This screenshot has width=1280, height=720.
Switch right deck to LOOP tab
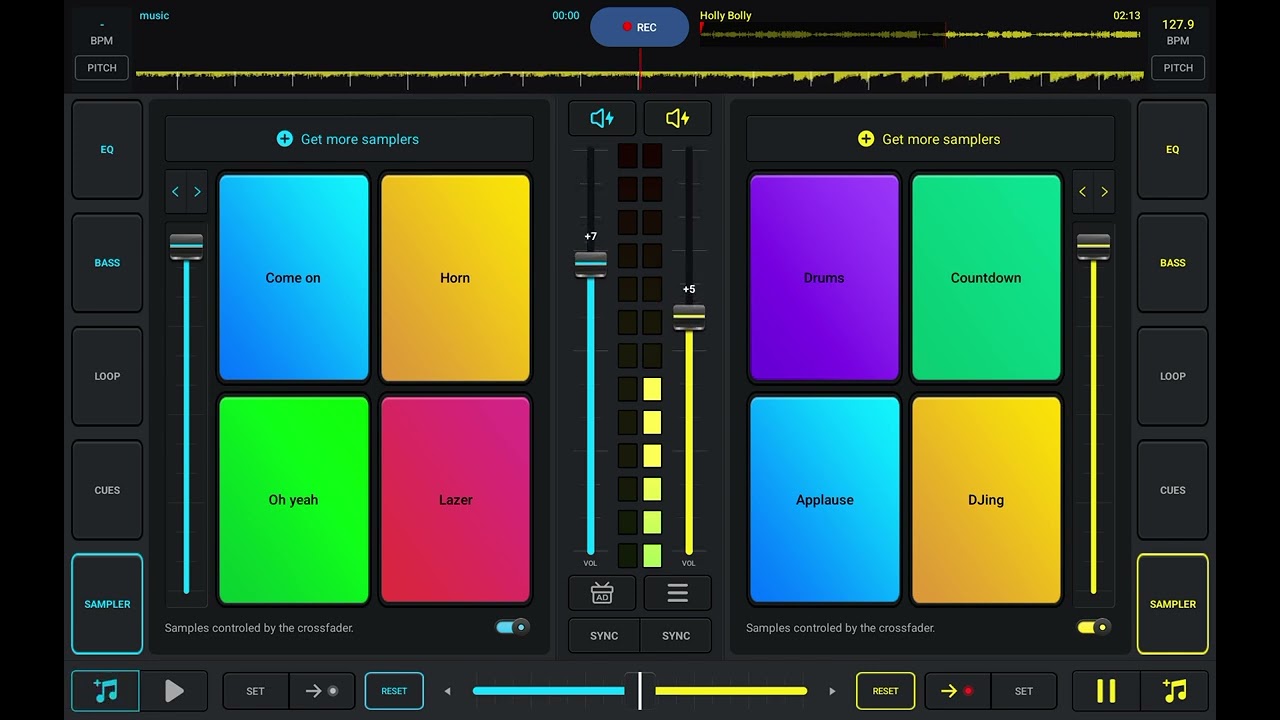pos(1173,376)
